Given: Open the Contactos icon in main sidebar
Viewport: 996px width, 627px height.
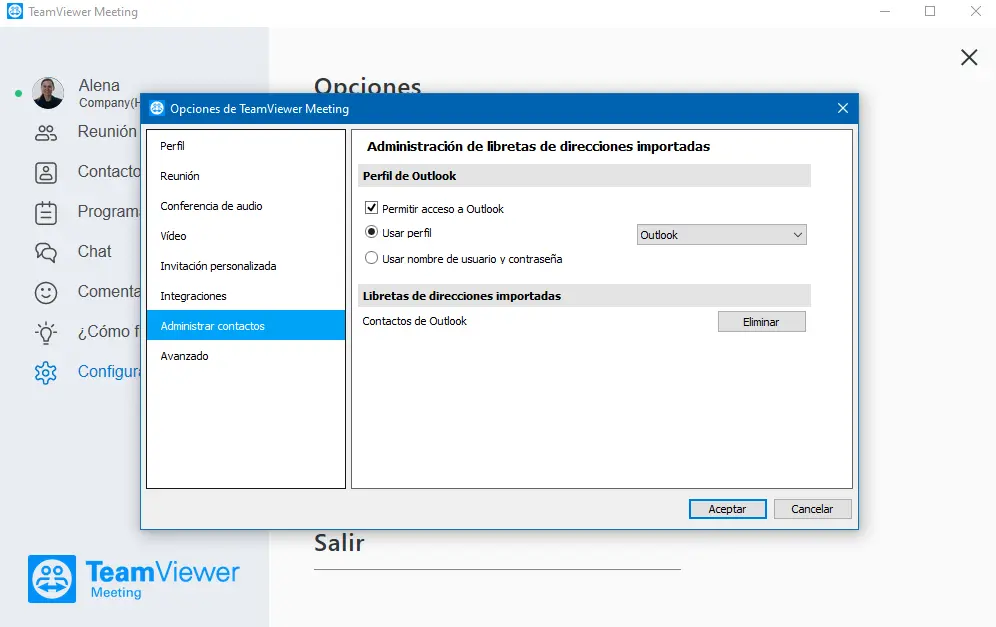Looking at the screenshot, I should [46, 173].
